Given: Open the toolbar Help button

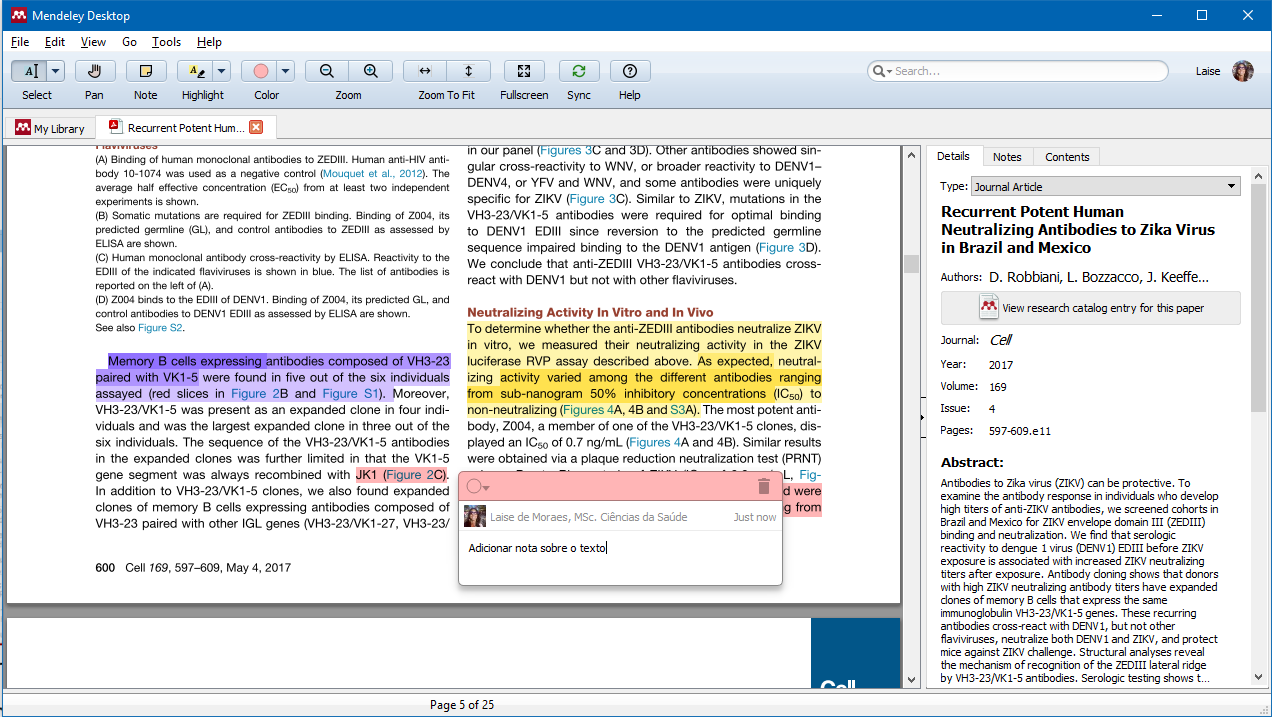Looking at the screenshot, I should (x=630, y=71).
